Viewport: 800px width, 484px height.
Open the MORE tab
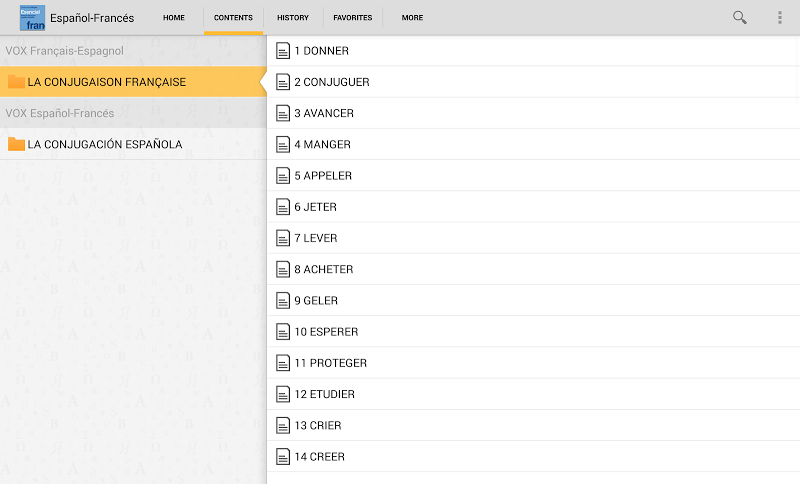click(x=412, y=17)
